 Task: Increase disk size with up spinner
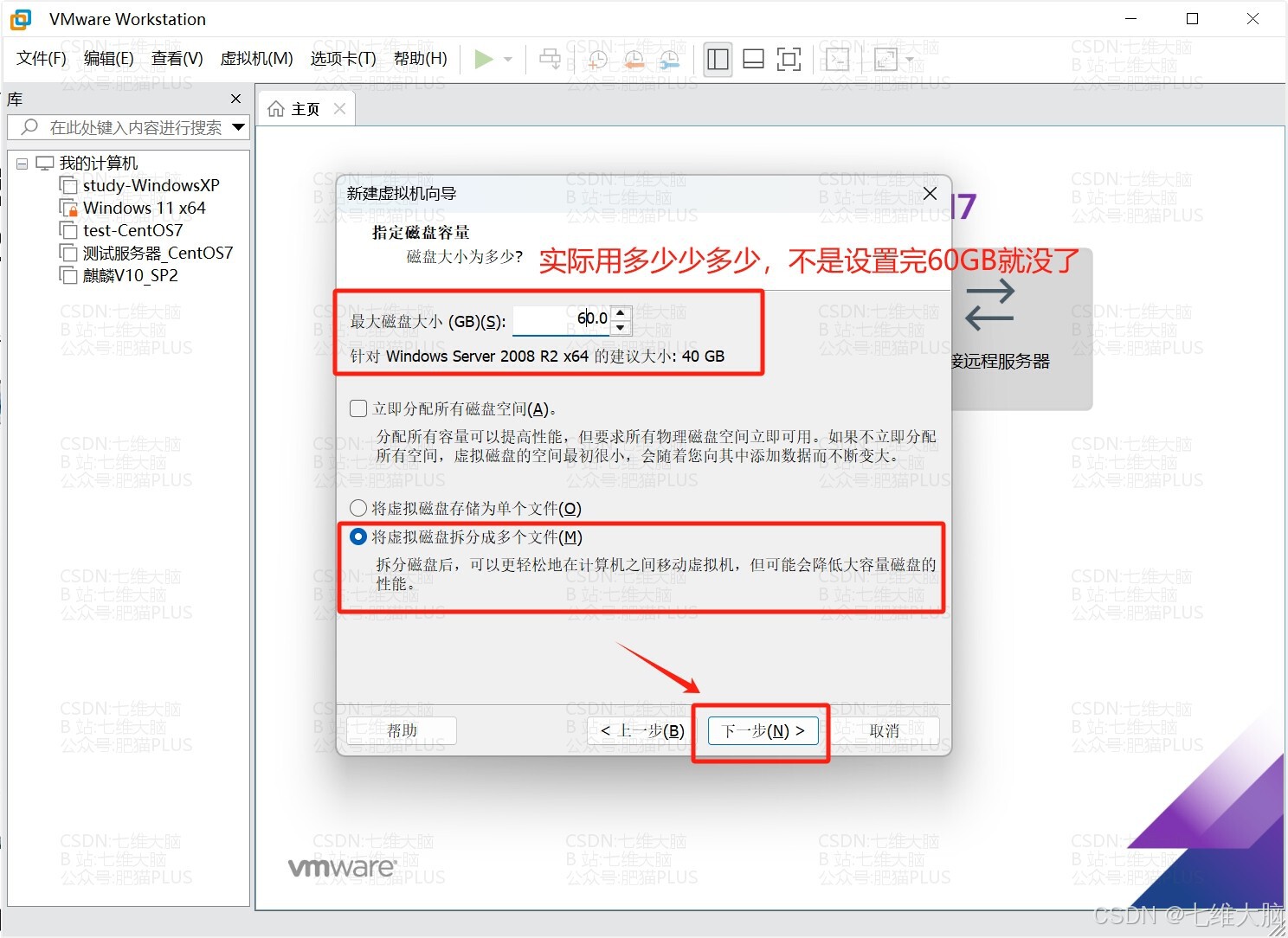pyautogui.click(x=621, y=312)
